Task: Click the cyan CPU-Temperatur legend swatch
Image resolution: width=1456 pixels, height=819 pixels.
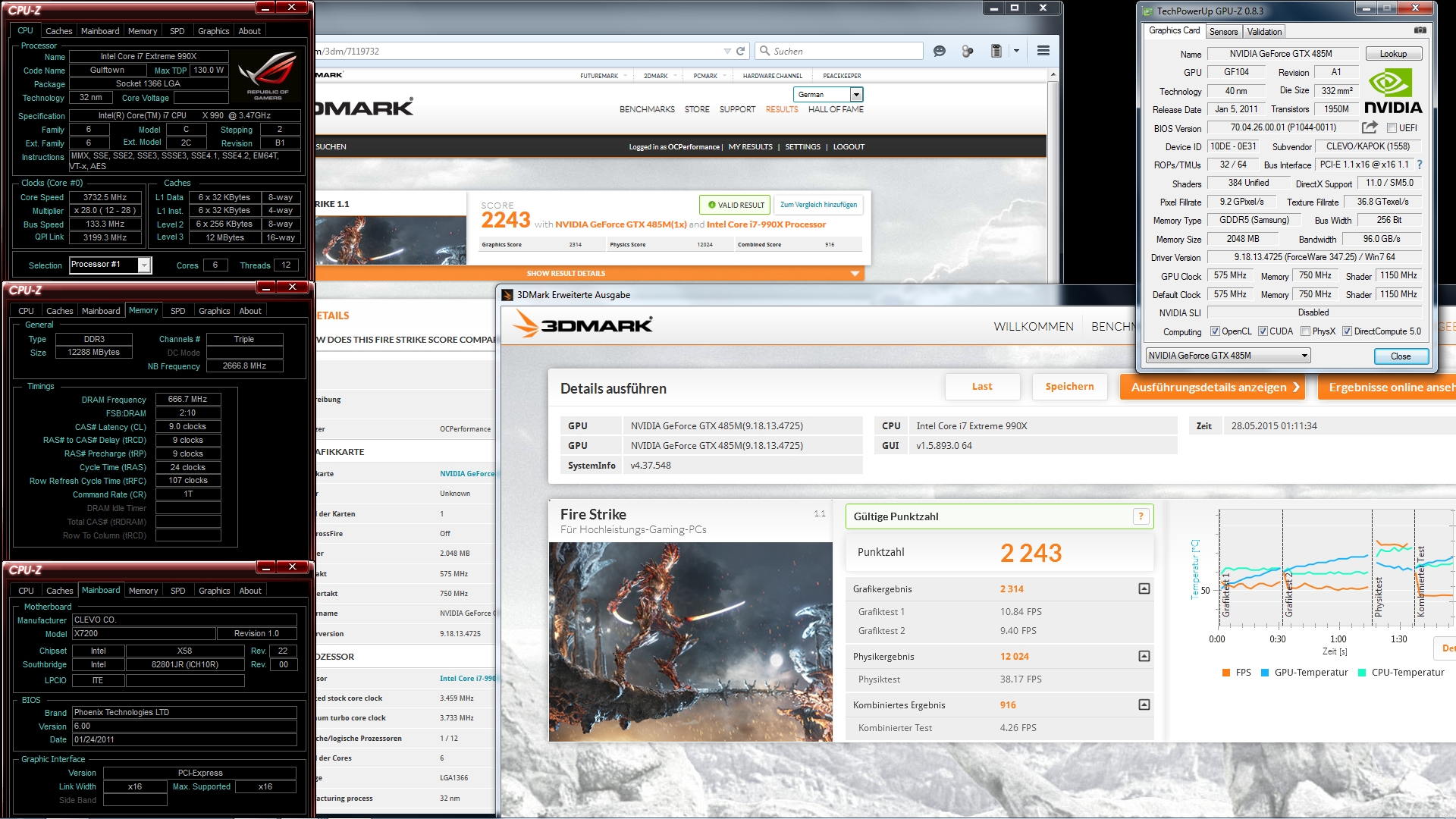Action: point(1362,673)
